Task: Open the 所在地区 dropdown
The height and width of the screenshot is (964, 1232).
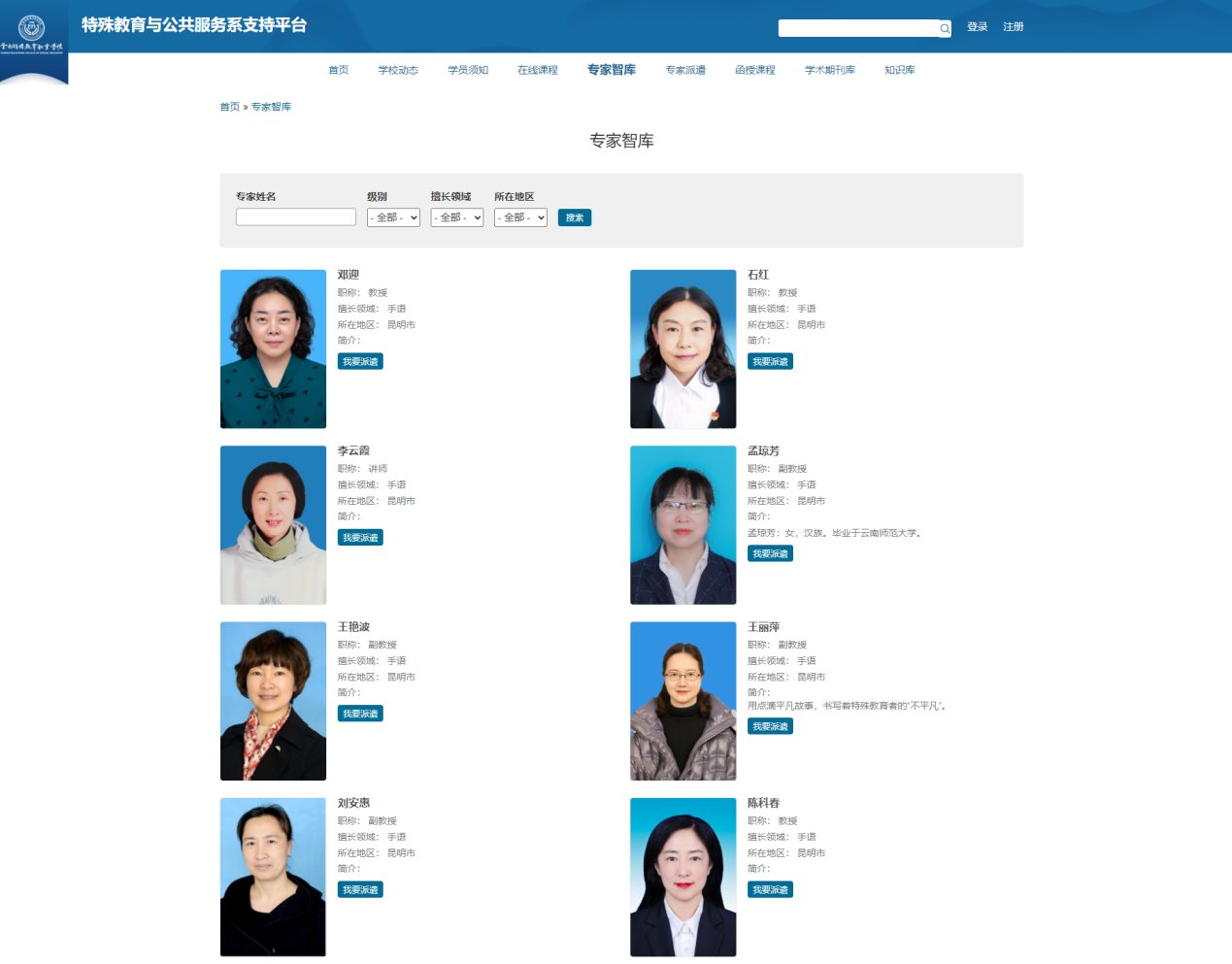Action: click(x=520, y=217)
